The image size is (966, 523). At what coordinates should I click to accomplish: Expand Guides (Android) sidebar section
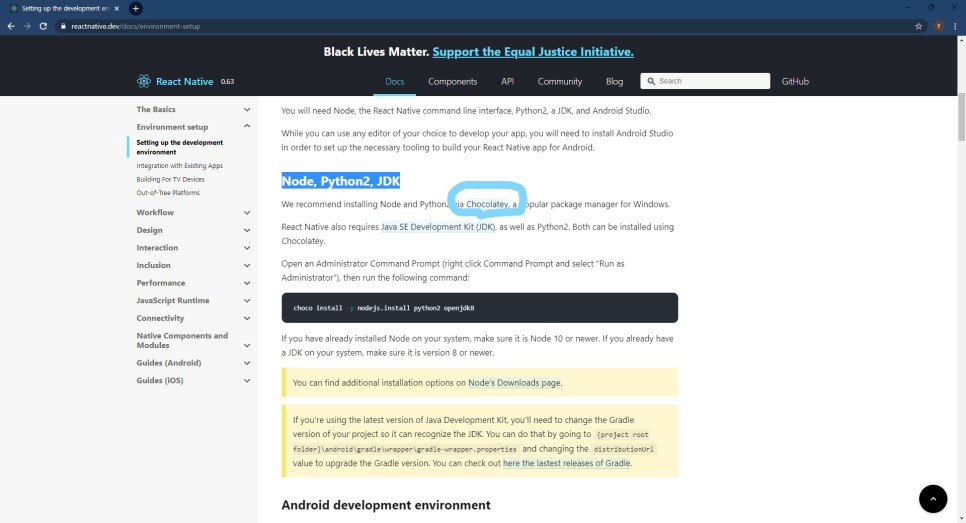point(192,363)
